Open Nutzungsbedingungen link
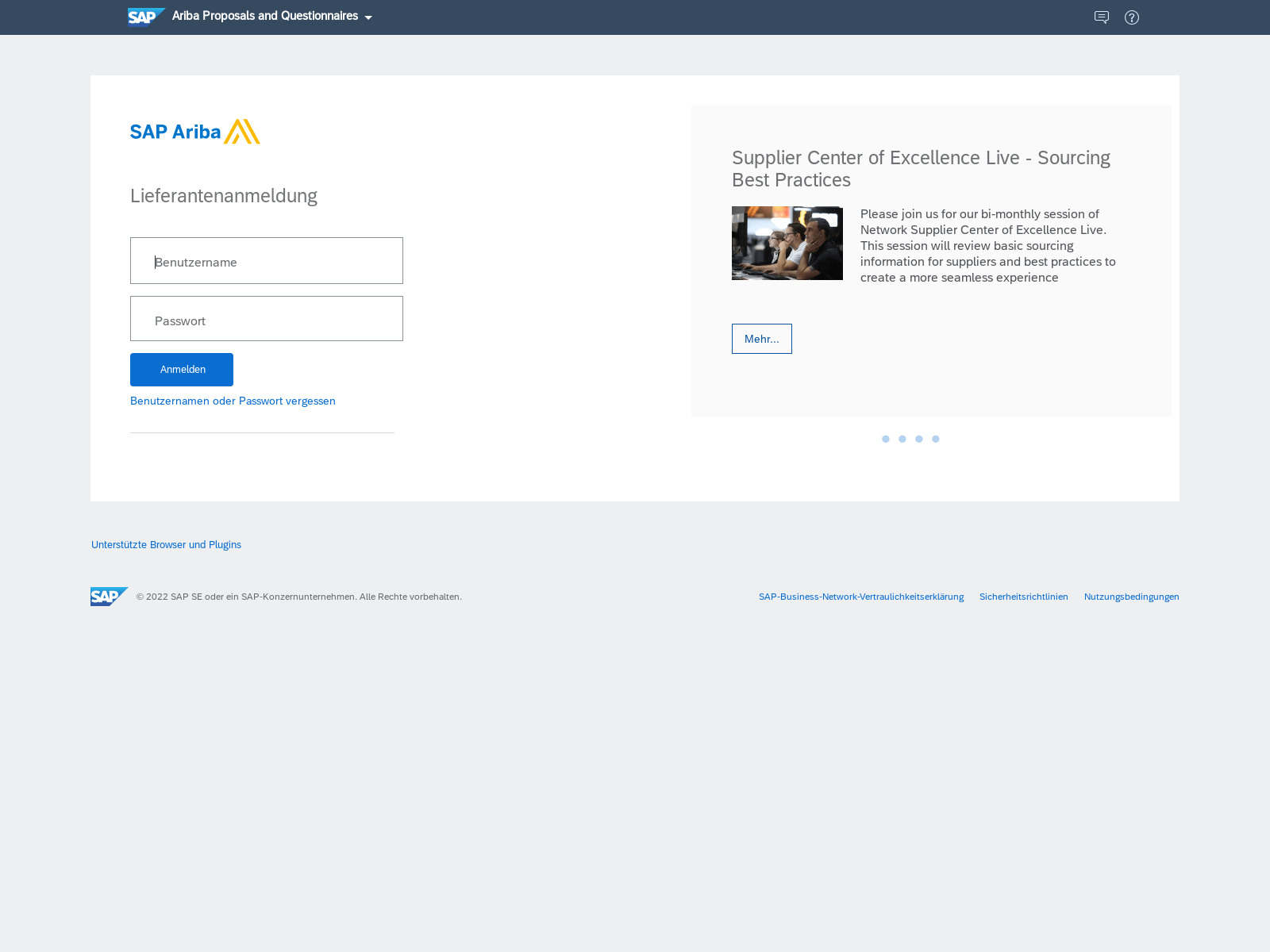 [x=1132, y=597]
